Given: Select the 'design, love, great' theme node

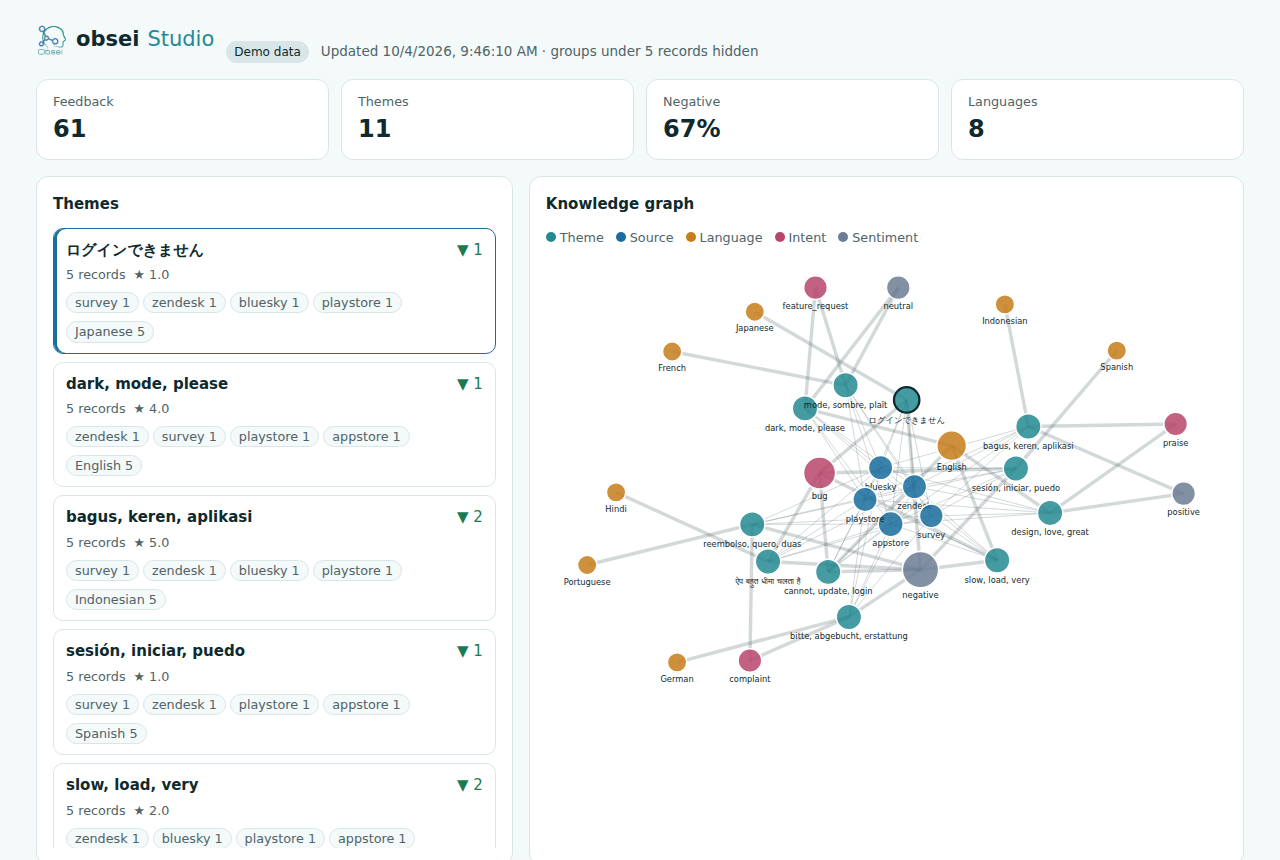Looking at the screenshot, I should click(1050, 513).
